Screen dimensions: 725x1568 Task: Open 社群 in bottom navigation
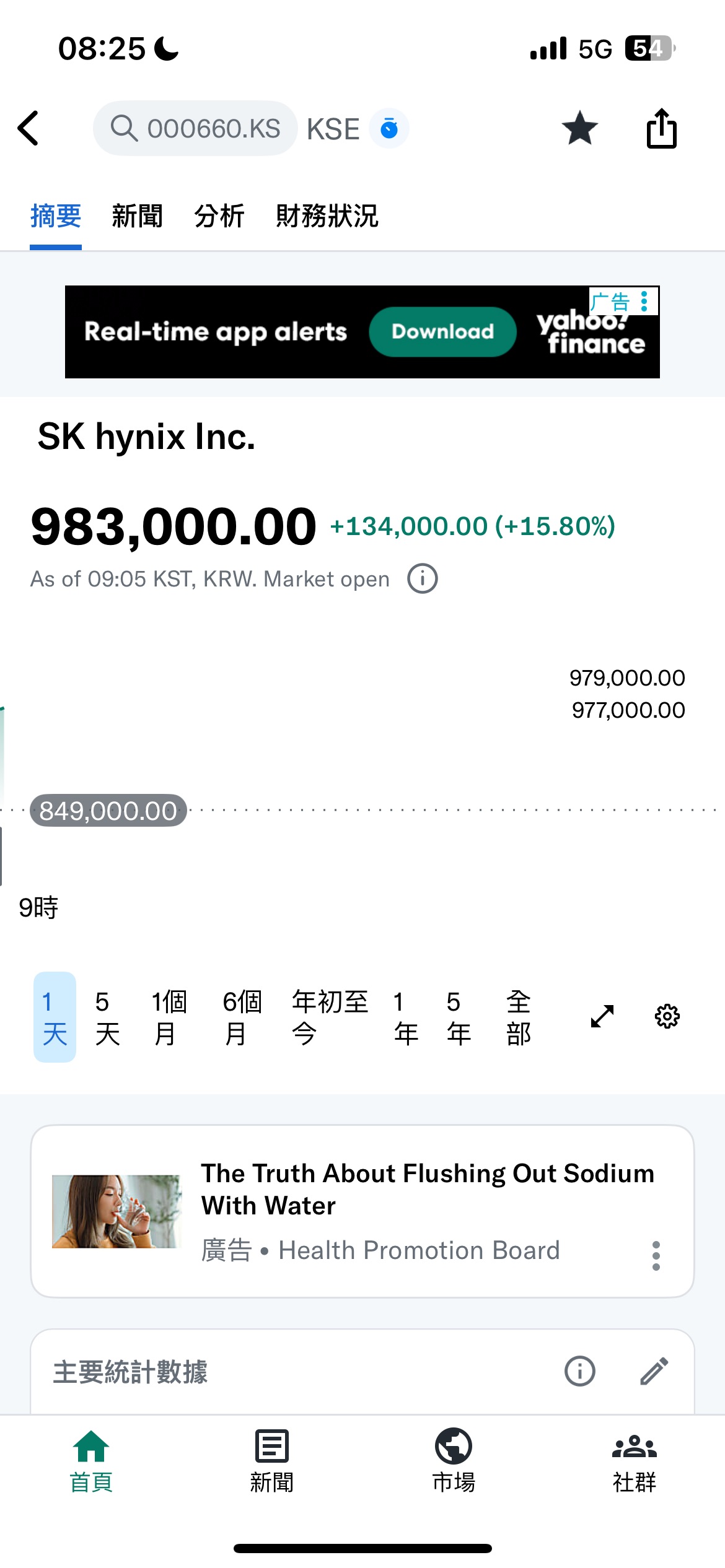click(x=634, y=1460)
